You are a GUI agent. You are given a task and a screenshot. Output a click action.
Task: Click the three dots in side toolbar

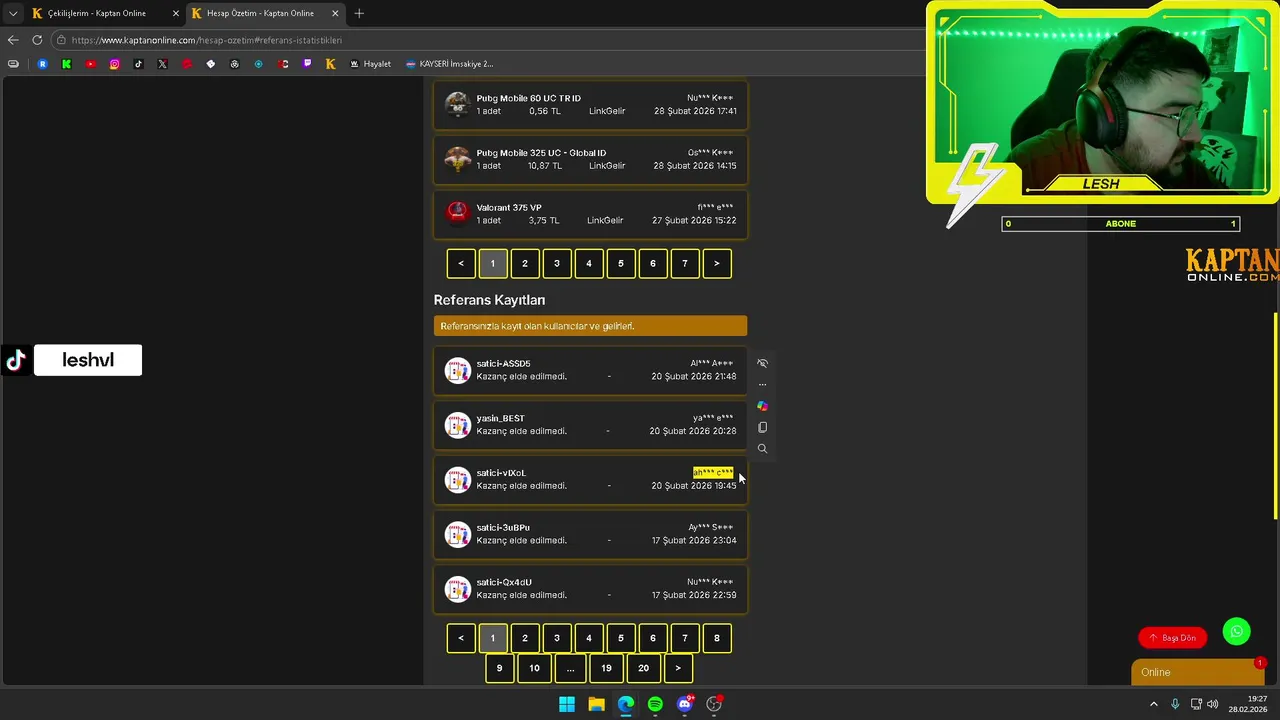(762, 385)
